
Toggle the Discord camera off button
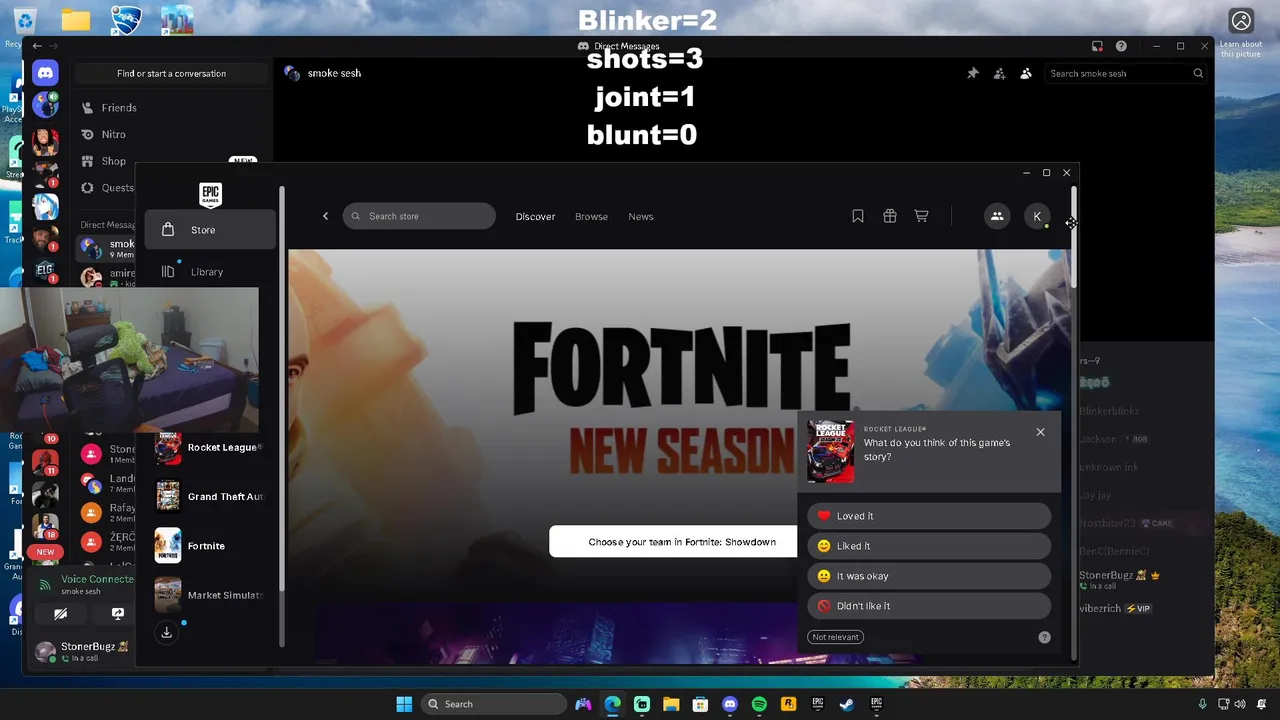(x=61, y=614)
